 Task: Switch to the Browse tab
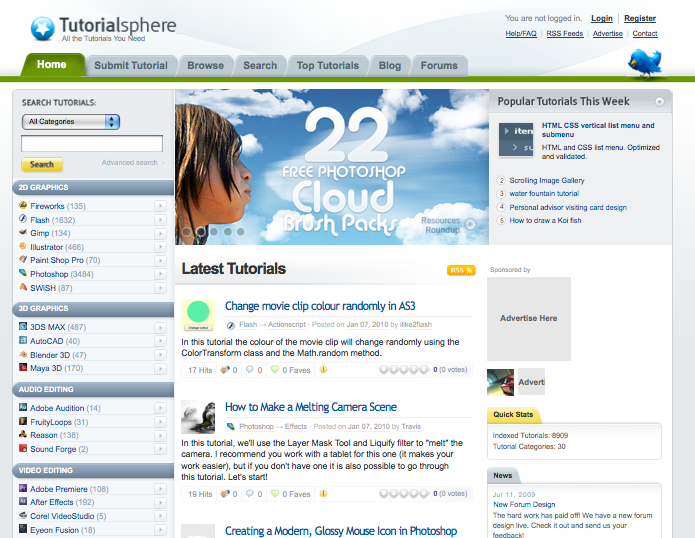click(205, 66)
